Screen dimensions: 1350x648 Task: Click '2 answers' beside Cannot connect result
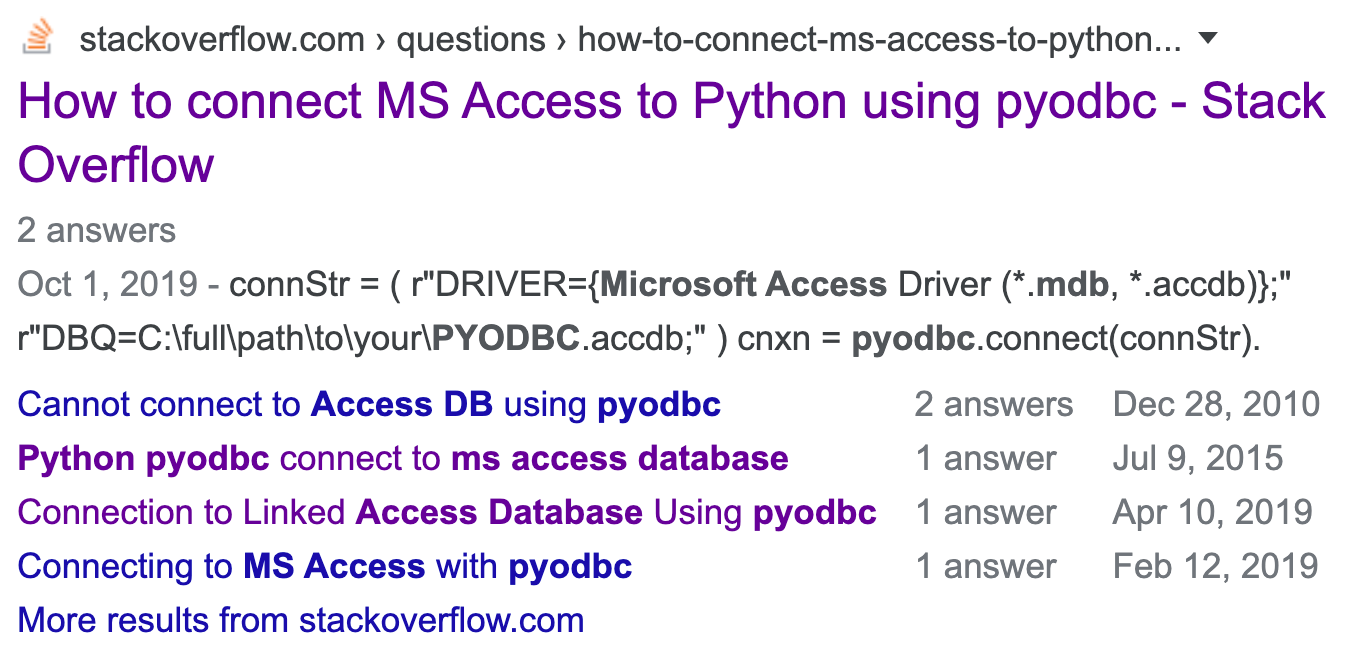[994, 404]
